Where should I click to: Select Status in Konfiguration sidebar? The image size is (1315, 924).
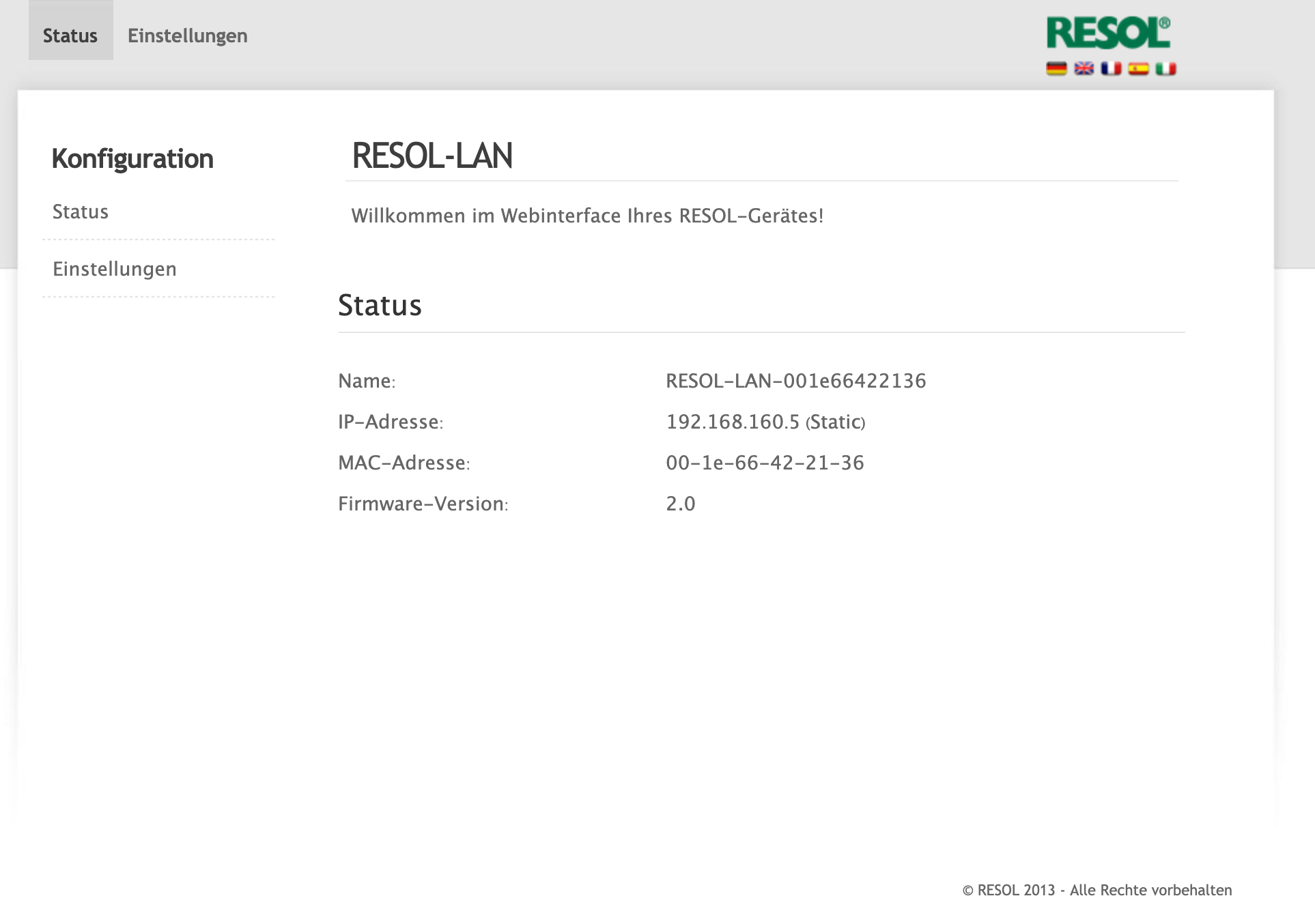[81, 212]
